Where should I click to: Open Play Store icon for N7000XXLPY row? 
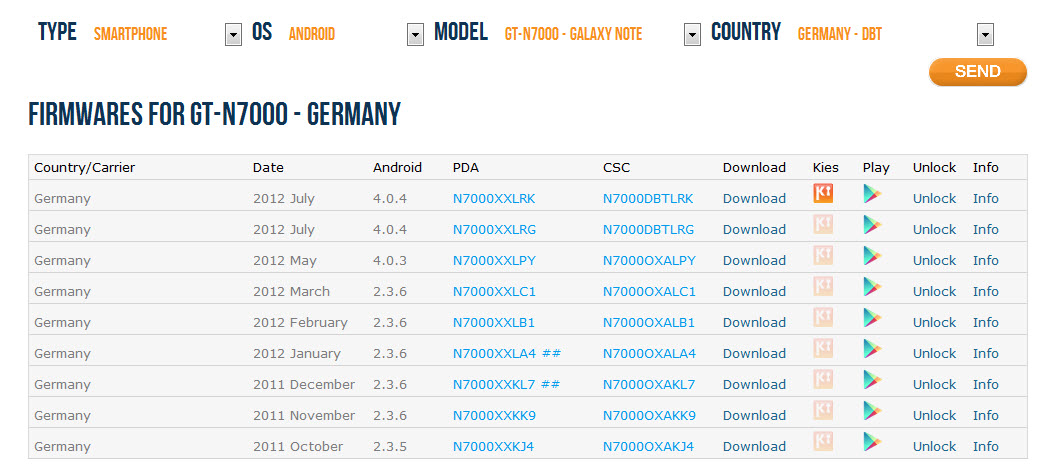click(872, 256)
